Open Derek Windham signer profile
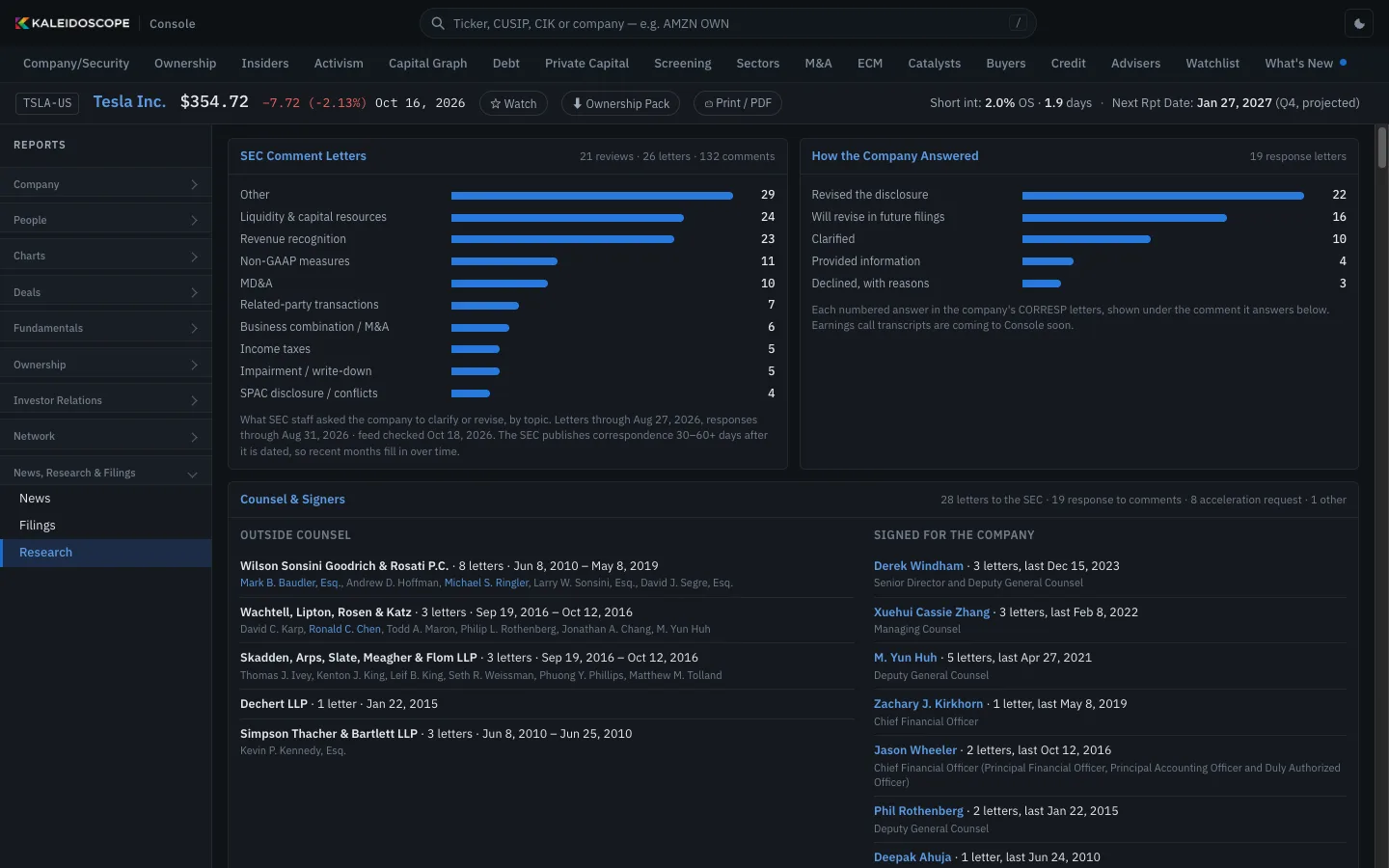This screenshot has width=1389, height=868. pos(918,566)
